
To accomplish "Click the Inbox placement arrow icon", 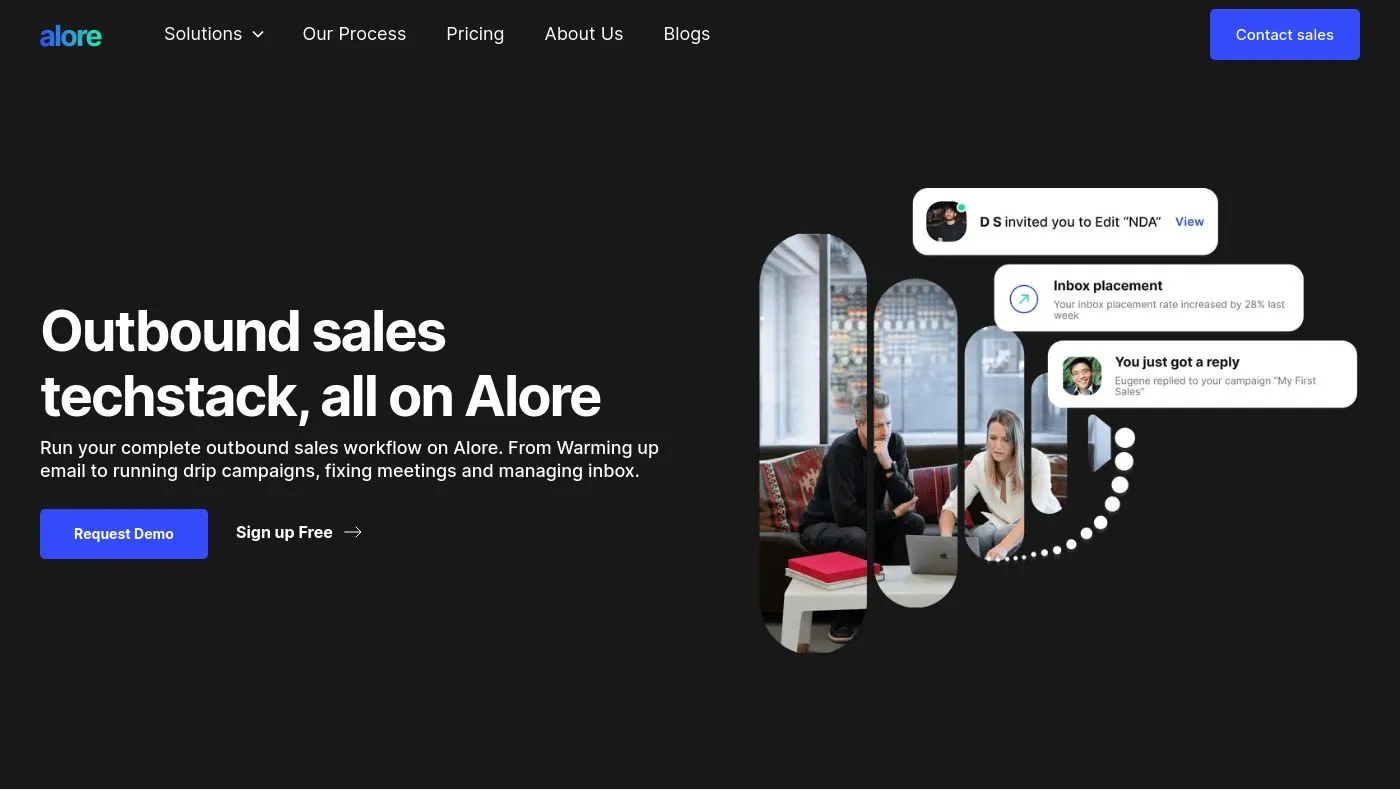I will coord(1024,299).
